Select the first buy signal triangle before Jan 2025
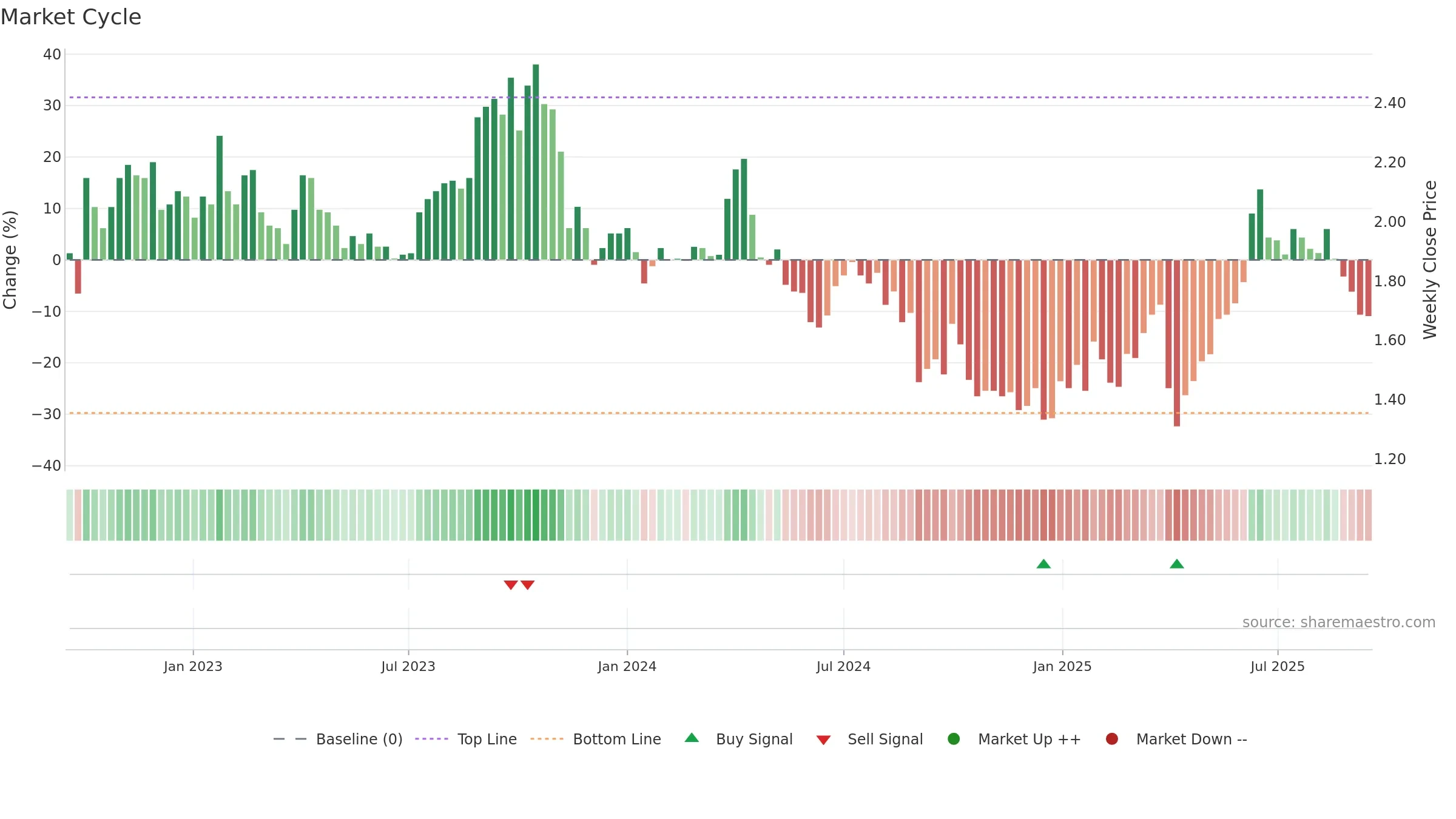Screen dimensions: 1456x819 click(x=1043, y=564)
